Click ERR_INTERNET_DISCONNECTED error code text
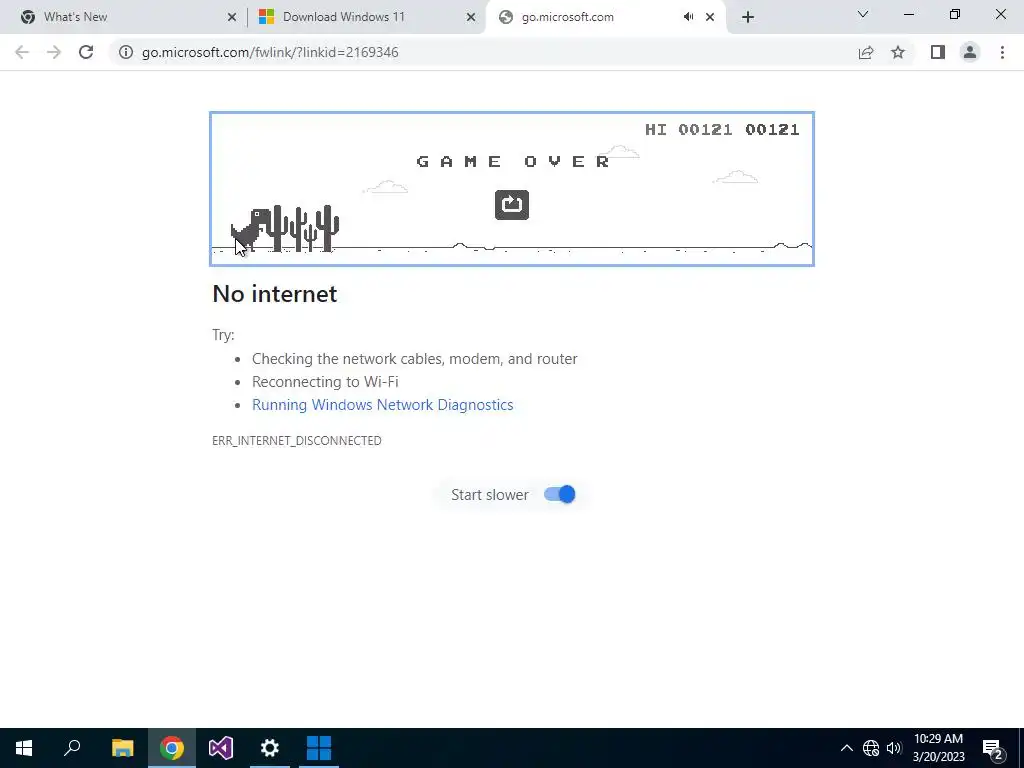The height and width of the screenshot is (768, 1024). click(296, 441)
